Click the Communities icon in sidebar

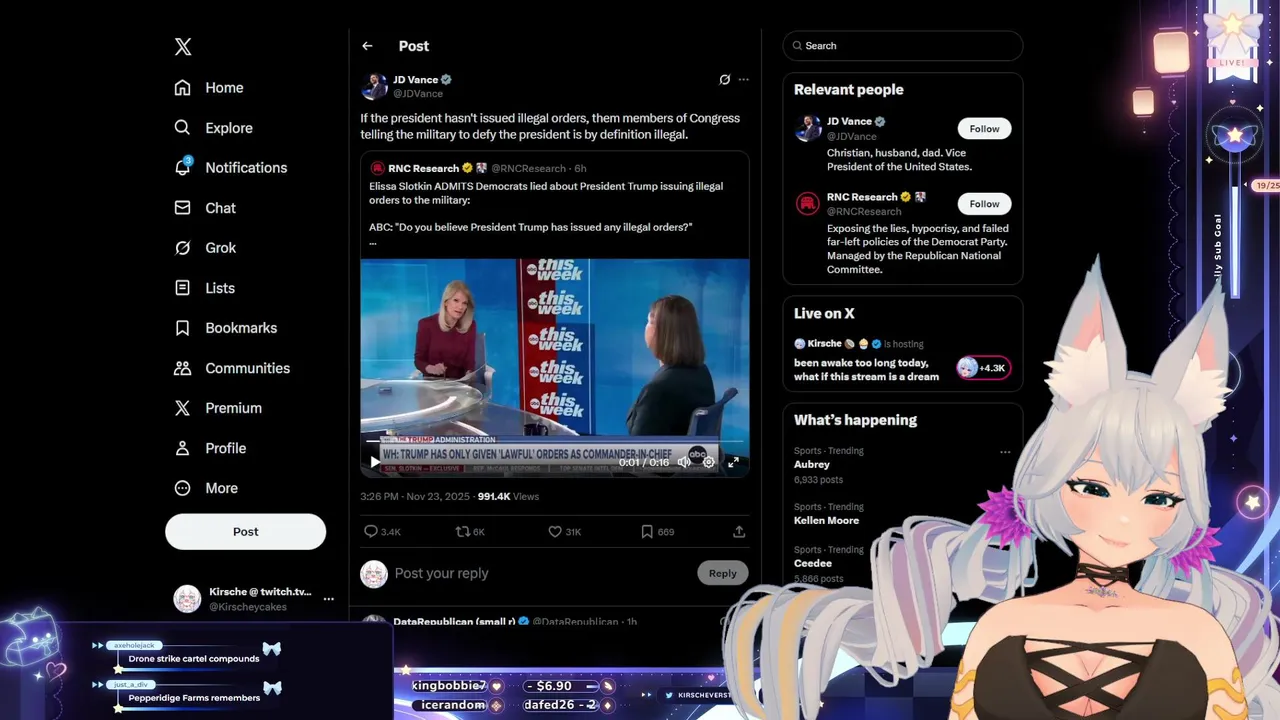pos(182,368)
